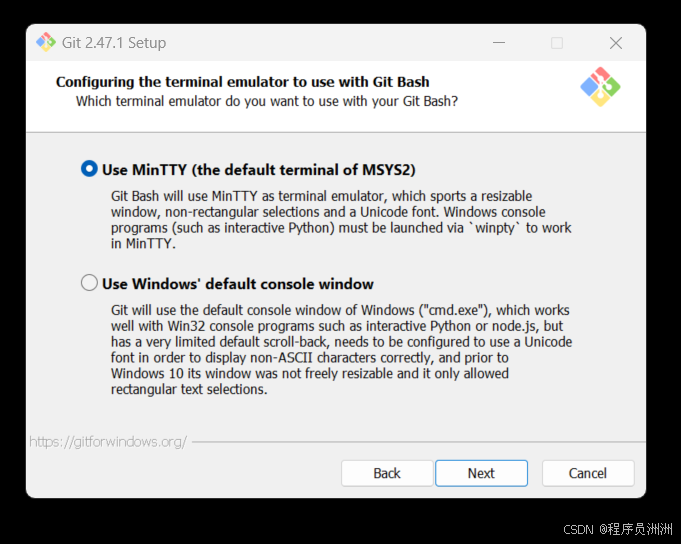
Task: Click the MinTTY description paragraph
Action: coord(341,220)
